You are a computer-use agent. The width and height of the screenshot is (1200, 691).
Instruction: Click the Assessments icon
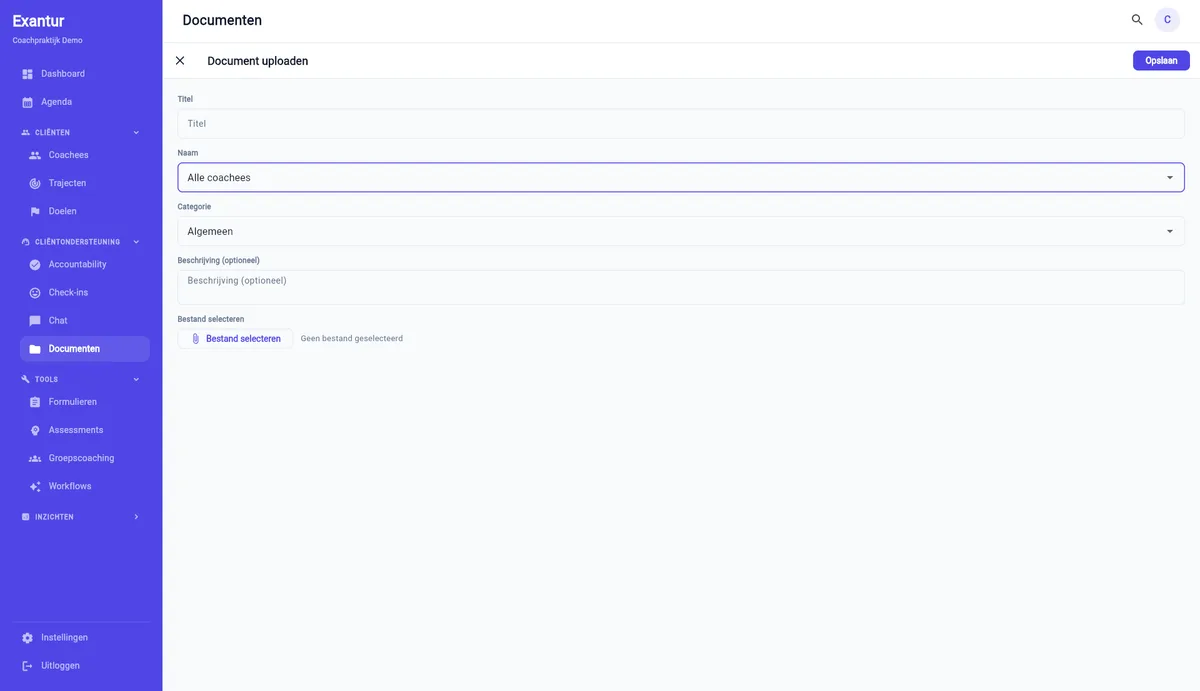click(35, 430)
